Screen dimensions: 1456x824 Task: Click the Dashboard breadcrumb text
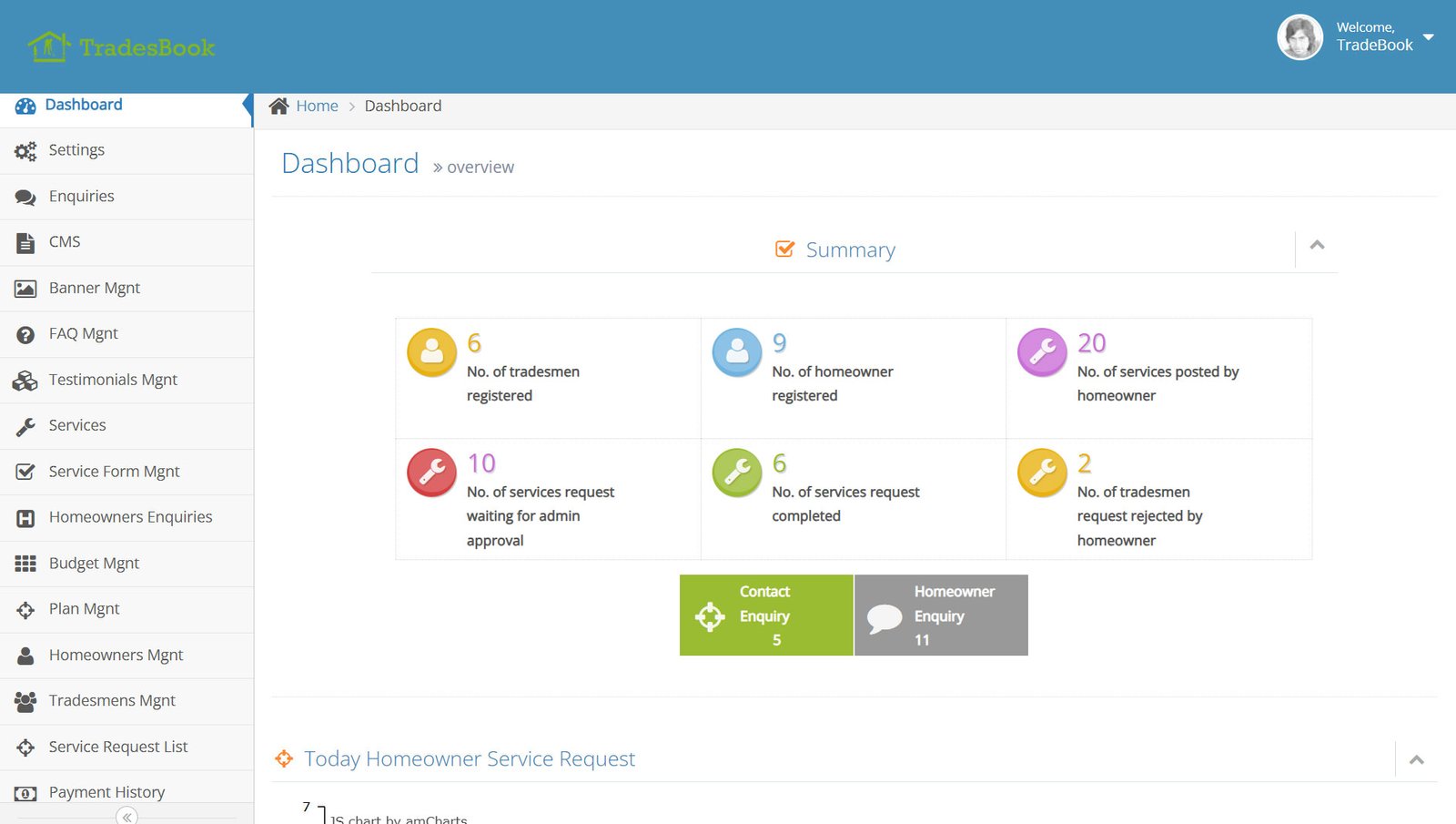coord(403,107)
